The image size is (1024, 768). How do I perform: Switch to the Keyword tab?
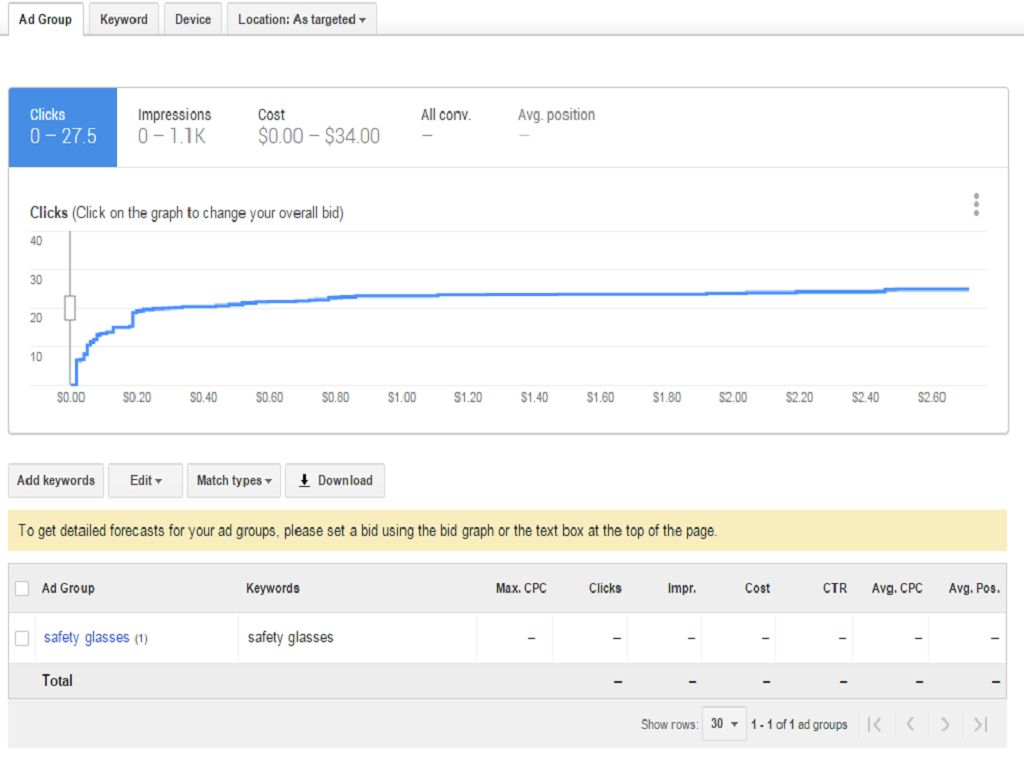click(124, 19)
